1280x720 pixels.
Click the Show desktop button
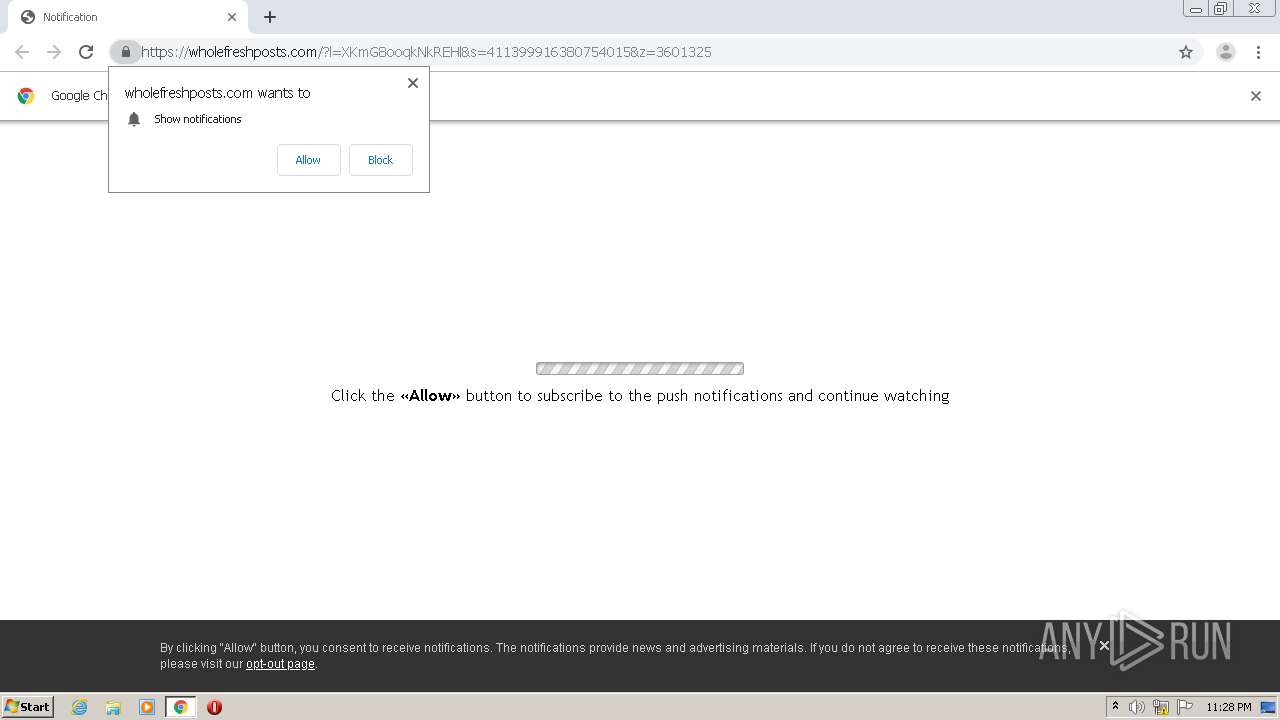coord(1268,707)
